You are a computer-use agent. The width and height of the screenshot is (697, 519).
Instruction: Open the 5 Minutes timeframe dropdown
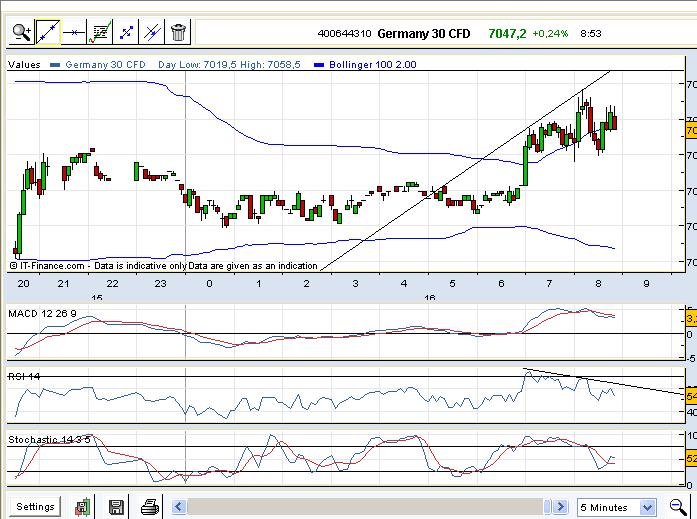tap(617, 507)
